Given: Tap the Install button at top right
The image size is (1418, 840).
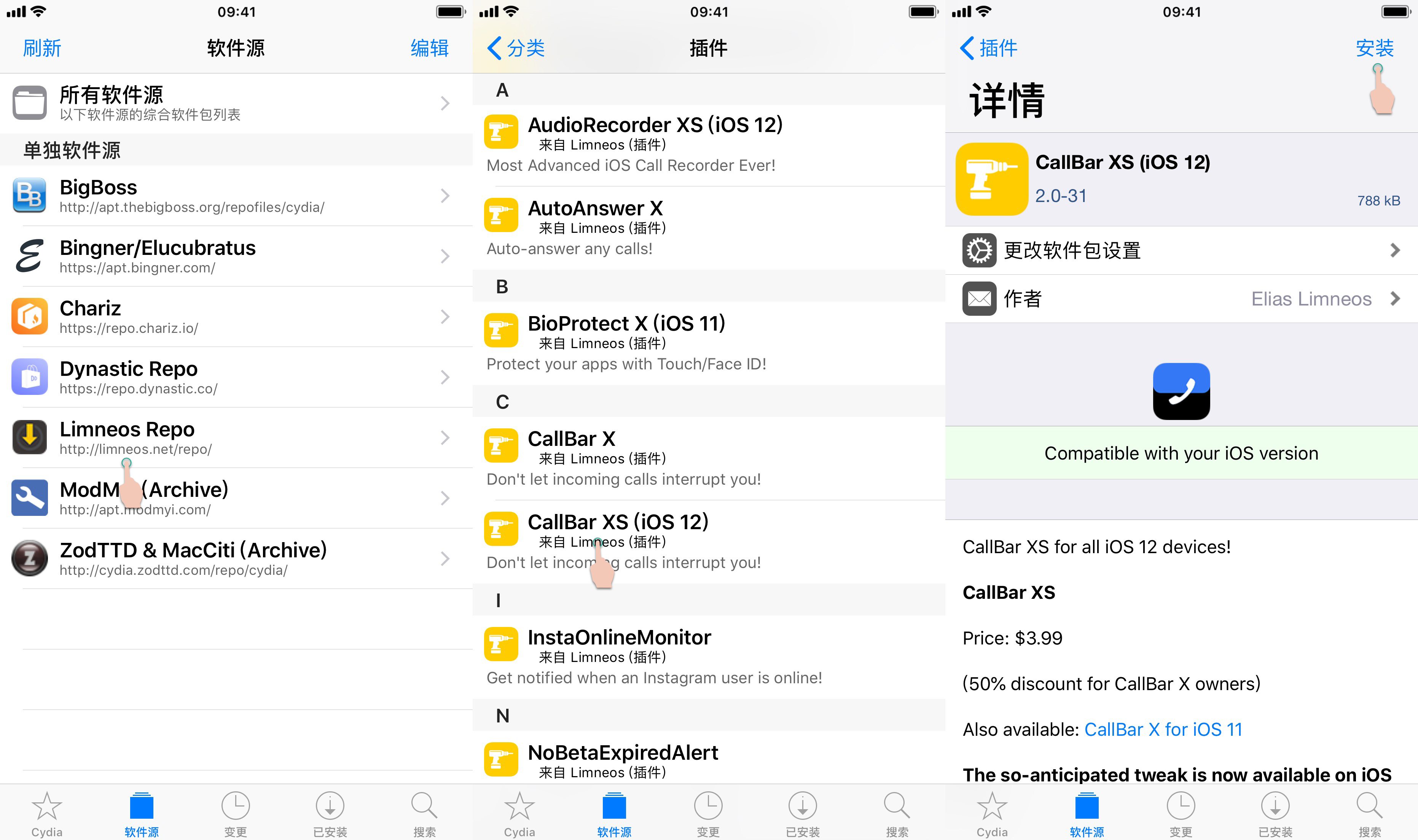Looking at the screenshot, I should click(x=1374, y=48).
